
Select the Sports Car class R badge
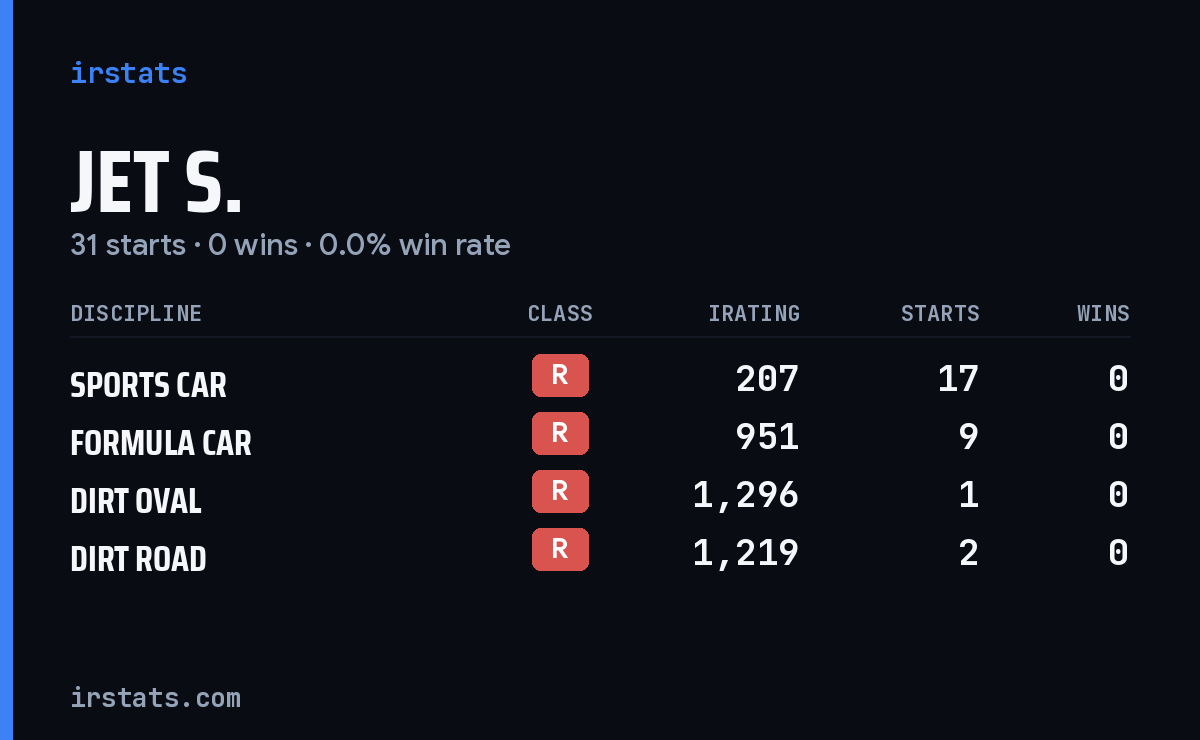(560, 376)
